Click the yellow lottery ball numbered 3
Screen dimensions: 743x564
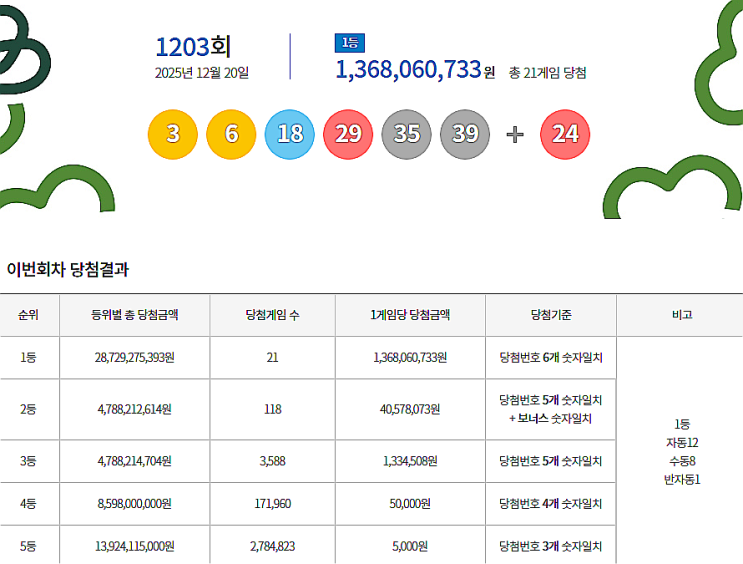tap(173, 134)
